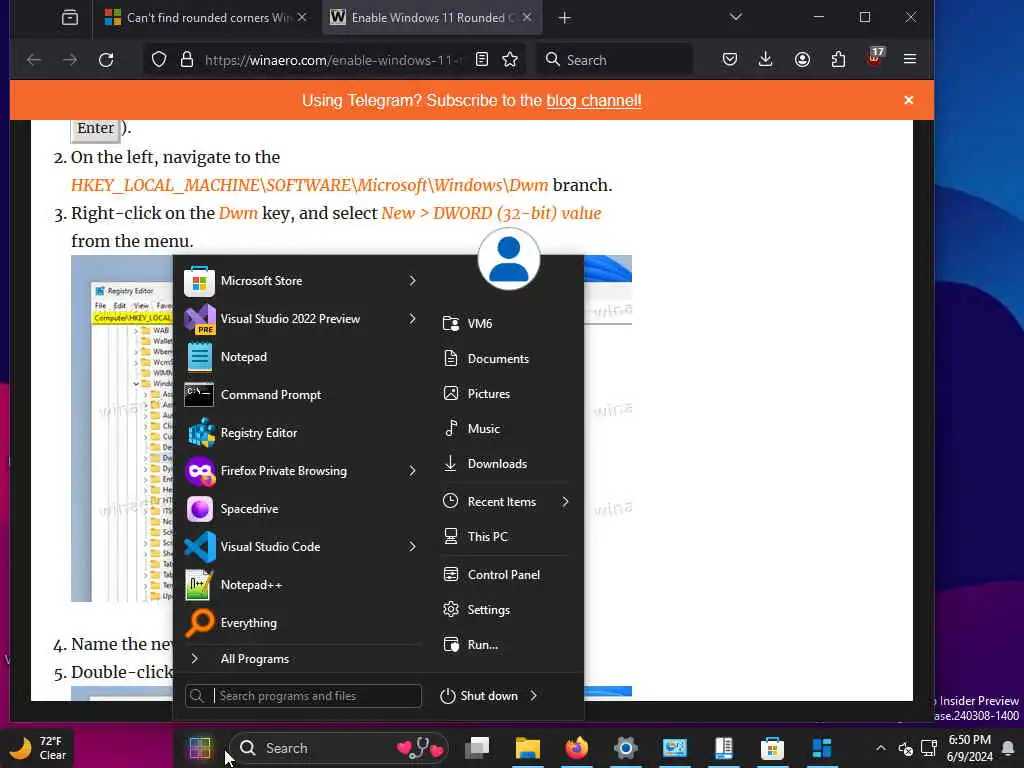Viewport: 1024px width, 768px height.
Task: Expand Visual Studio 2022 Preview jump list
Action: (412, 319)
